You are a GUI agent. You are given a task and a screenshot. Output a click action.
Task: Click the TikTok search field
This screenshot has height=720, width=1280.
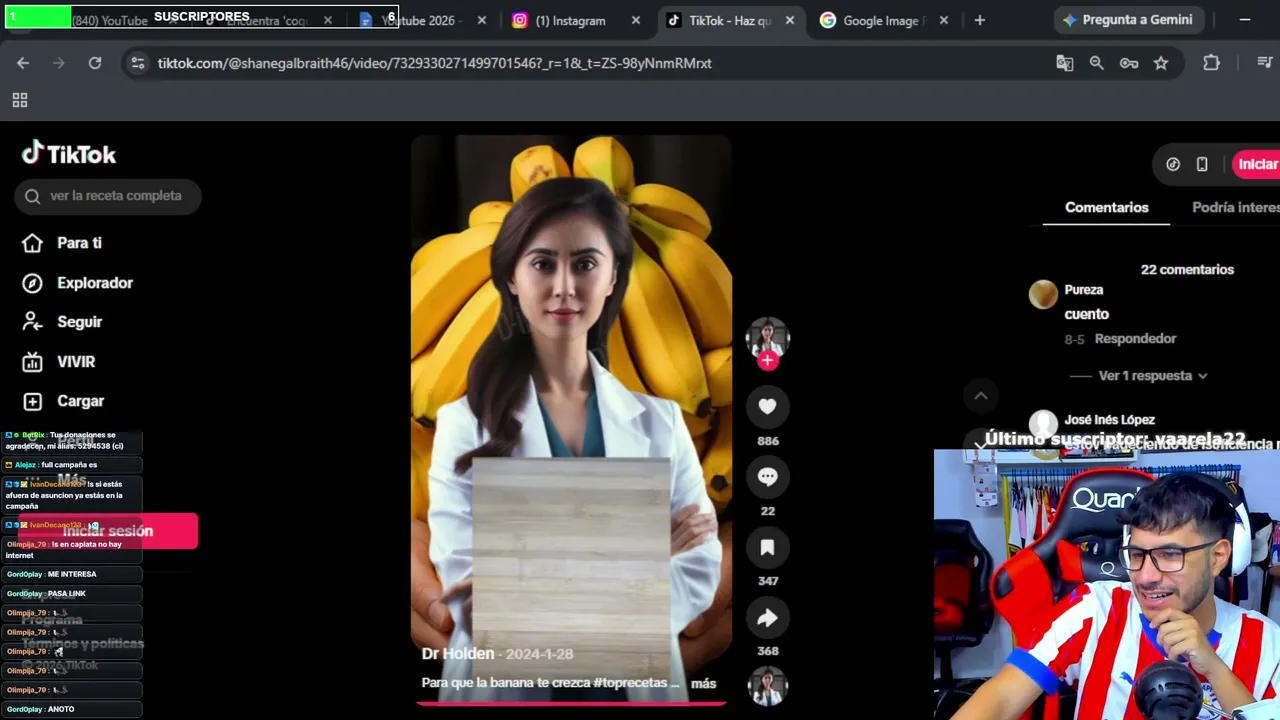[x=108, y=196]
